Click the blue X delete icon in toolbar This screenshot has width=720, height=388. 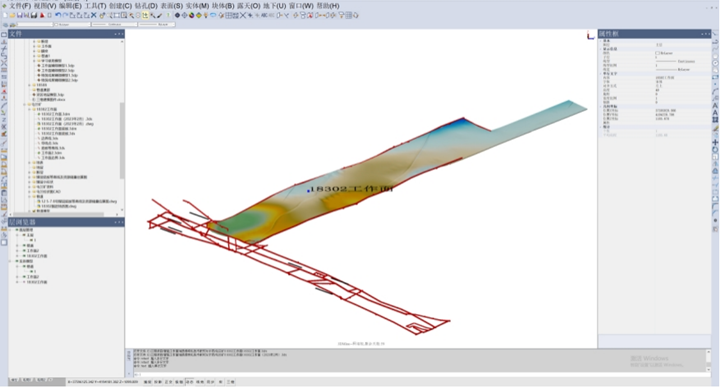click(94, 15)
